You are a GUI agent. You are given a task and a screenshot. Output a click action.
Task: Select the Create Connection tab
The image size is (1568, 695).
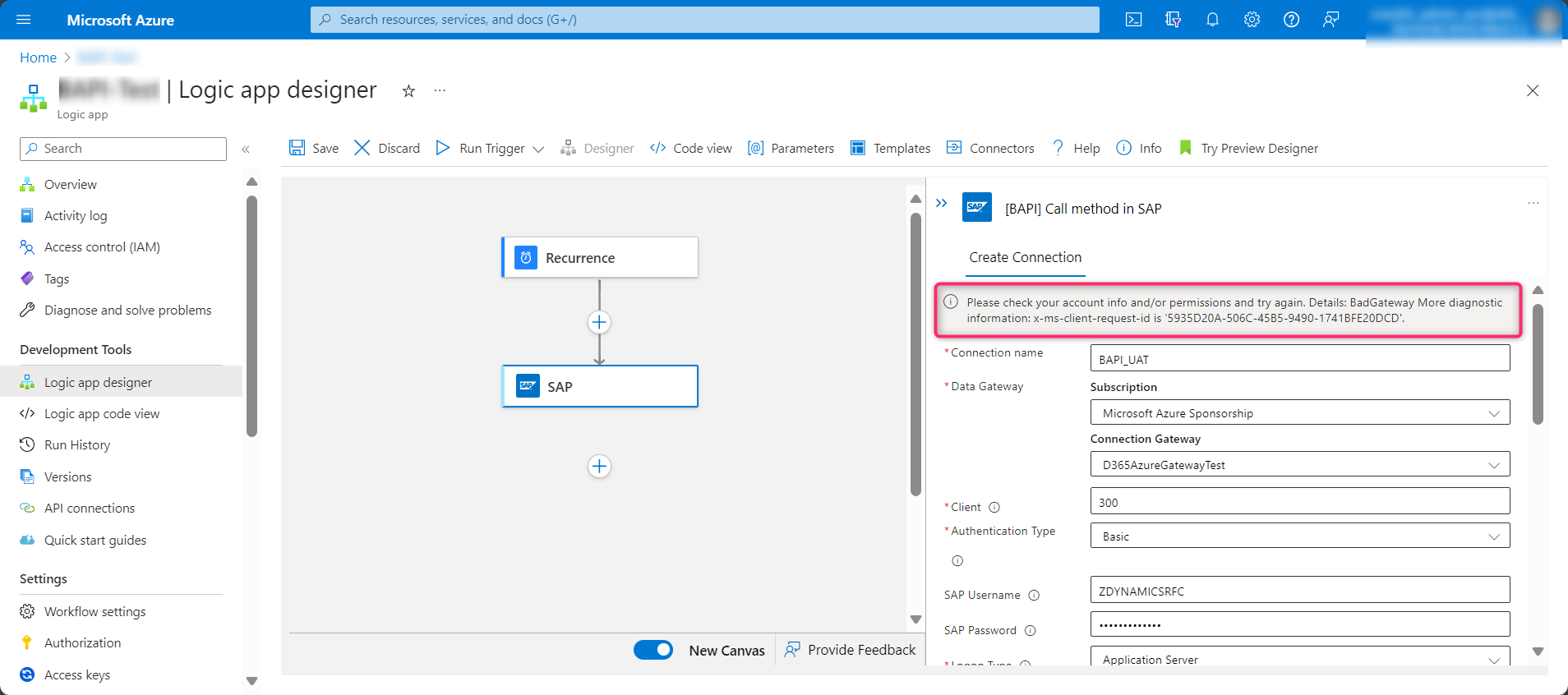pos(1025,257)
